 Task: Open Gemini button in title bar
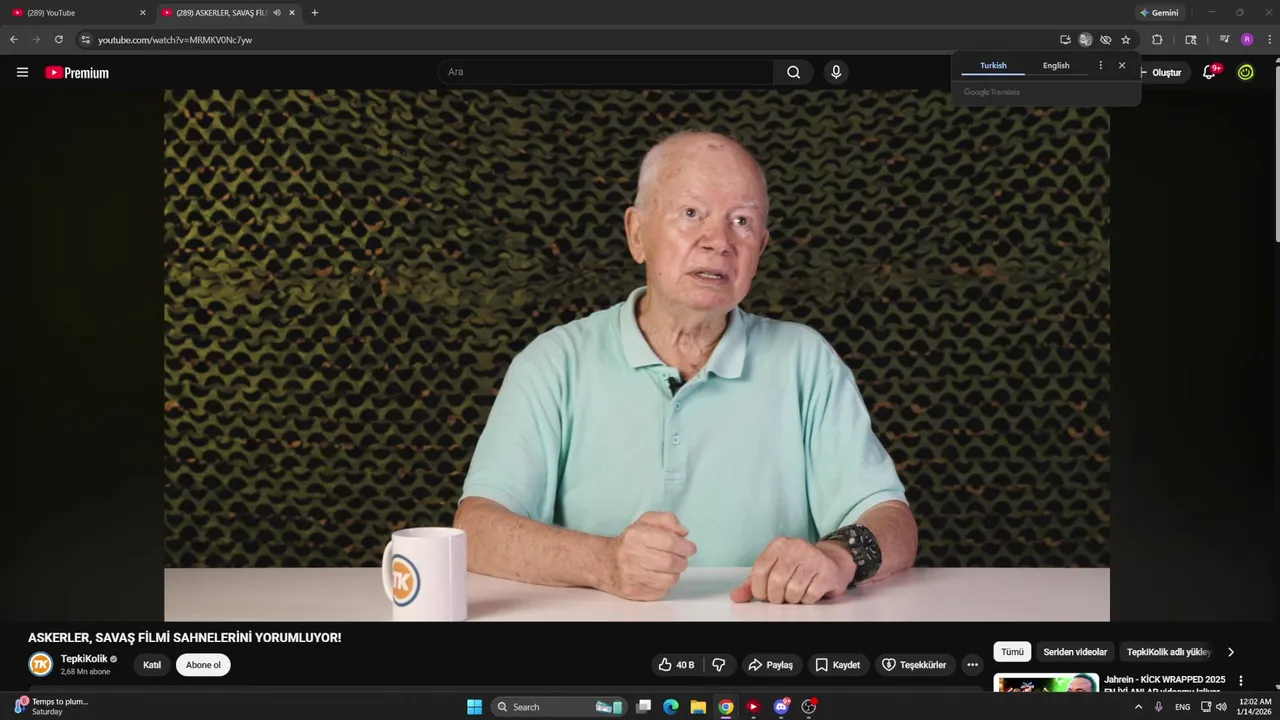click(x=1159, y=13)
